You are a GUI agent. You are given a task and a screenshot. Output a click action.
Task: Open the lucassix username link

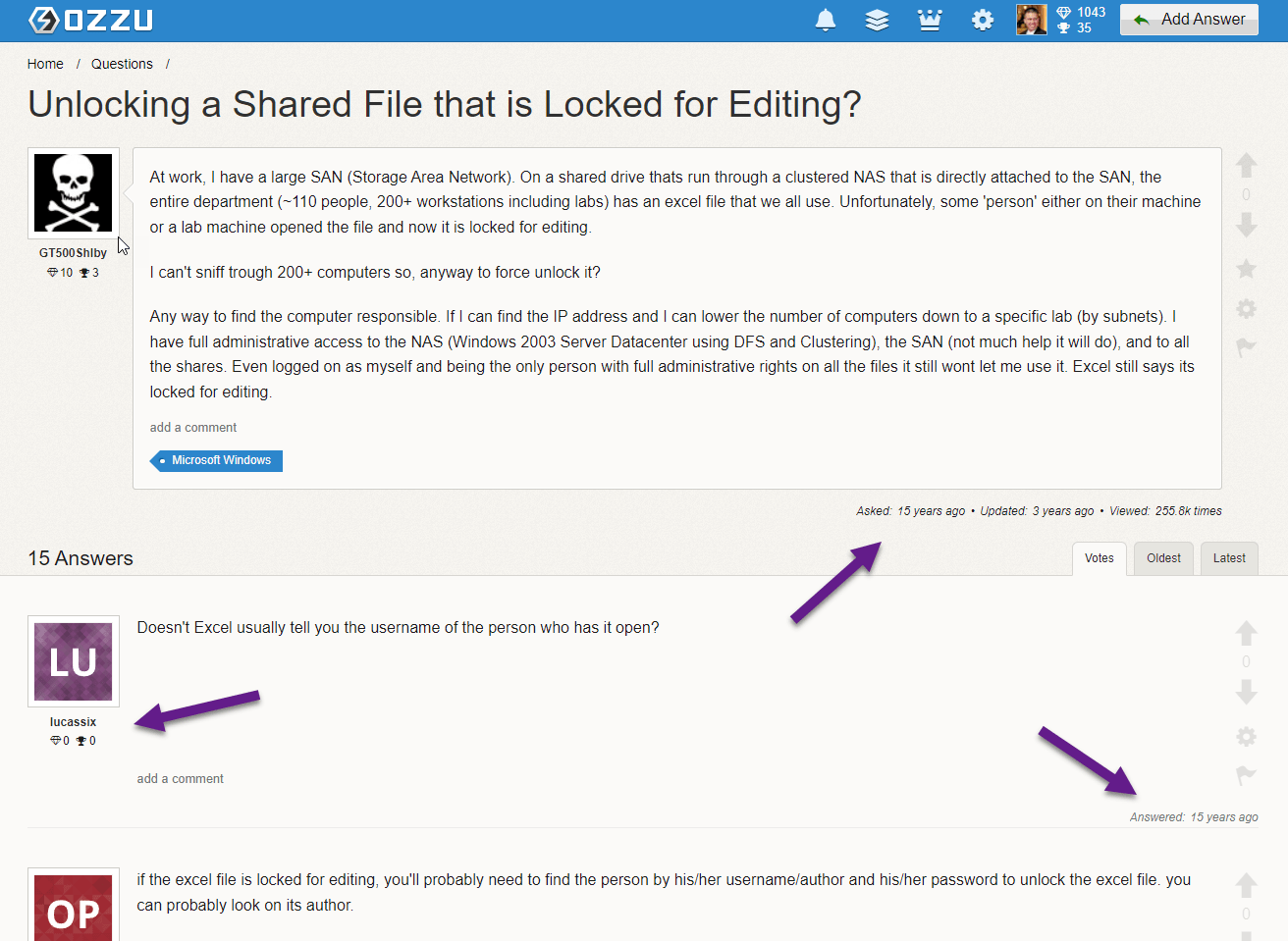click(74, 722)
